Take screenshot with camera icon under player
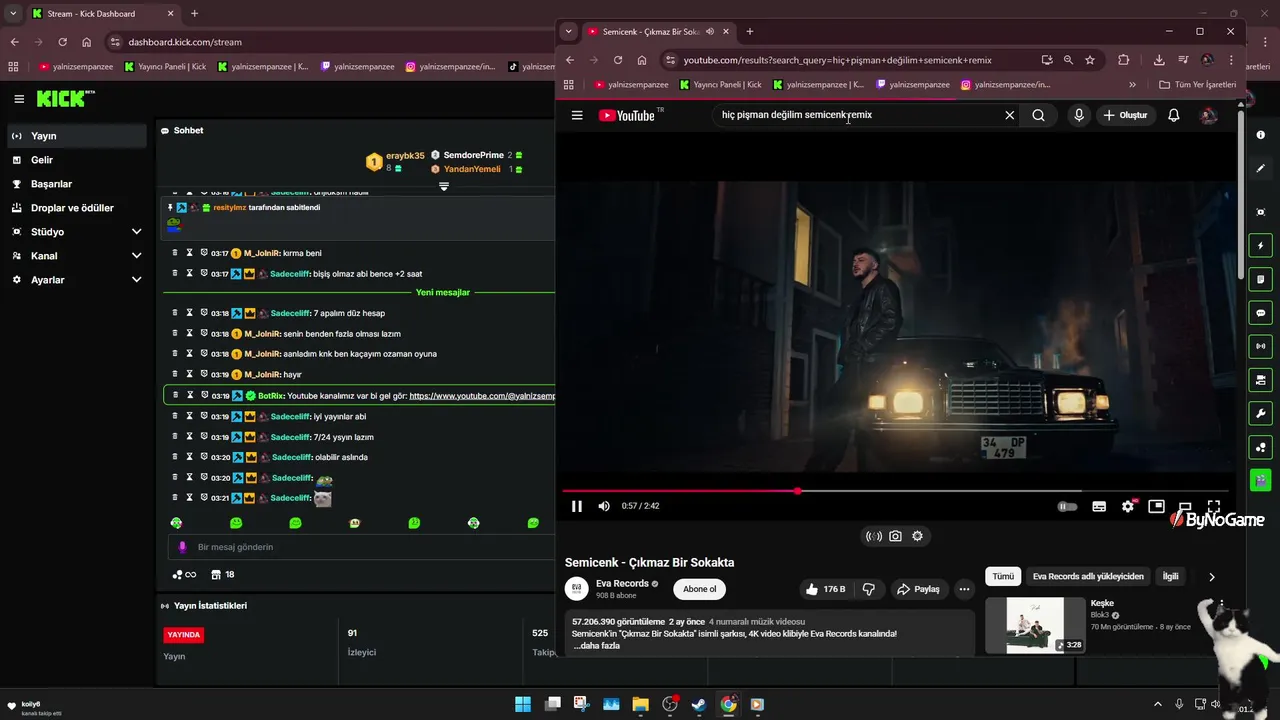1280x720 pixels. (895, 536)
